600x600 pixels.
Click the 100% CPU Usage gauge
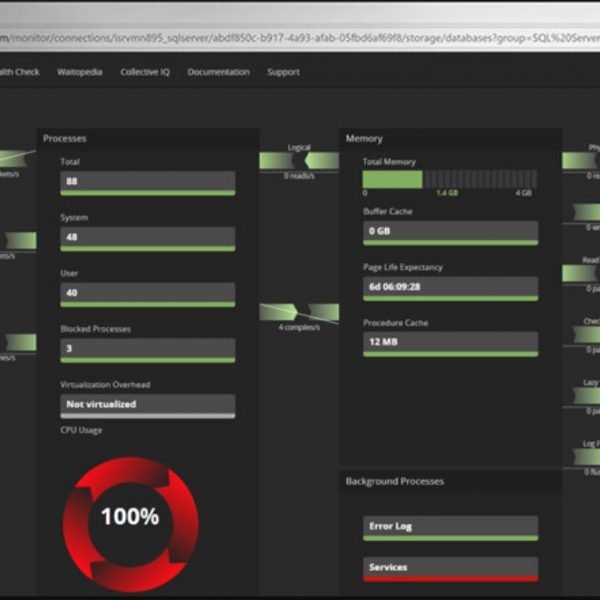point(131,524)
